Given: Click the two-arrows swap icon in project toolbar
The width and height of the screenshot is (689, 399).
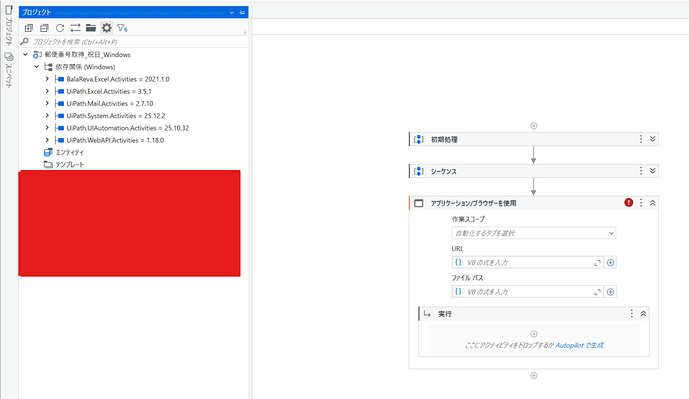Looking at the screenshot, I should pyautogui.click(x=76, y=28).
